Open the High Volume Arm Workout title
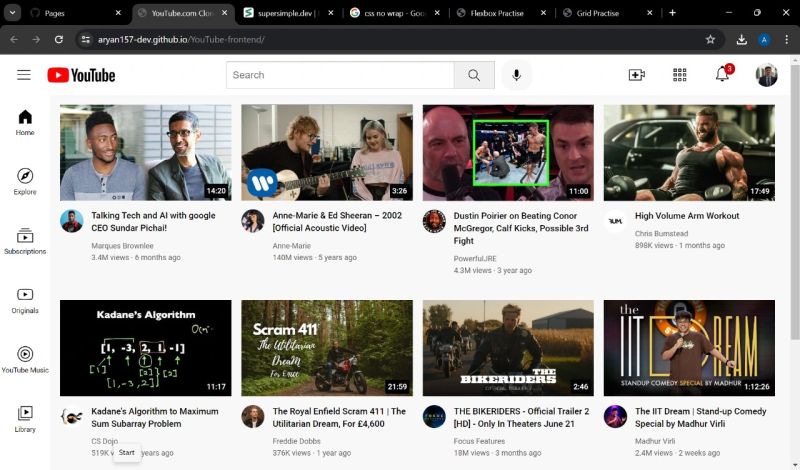The width and height of the screenshot is (800, 470). (x=687, y=216)
